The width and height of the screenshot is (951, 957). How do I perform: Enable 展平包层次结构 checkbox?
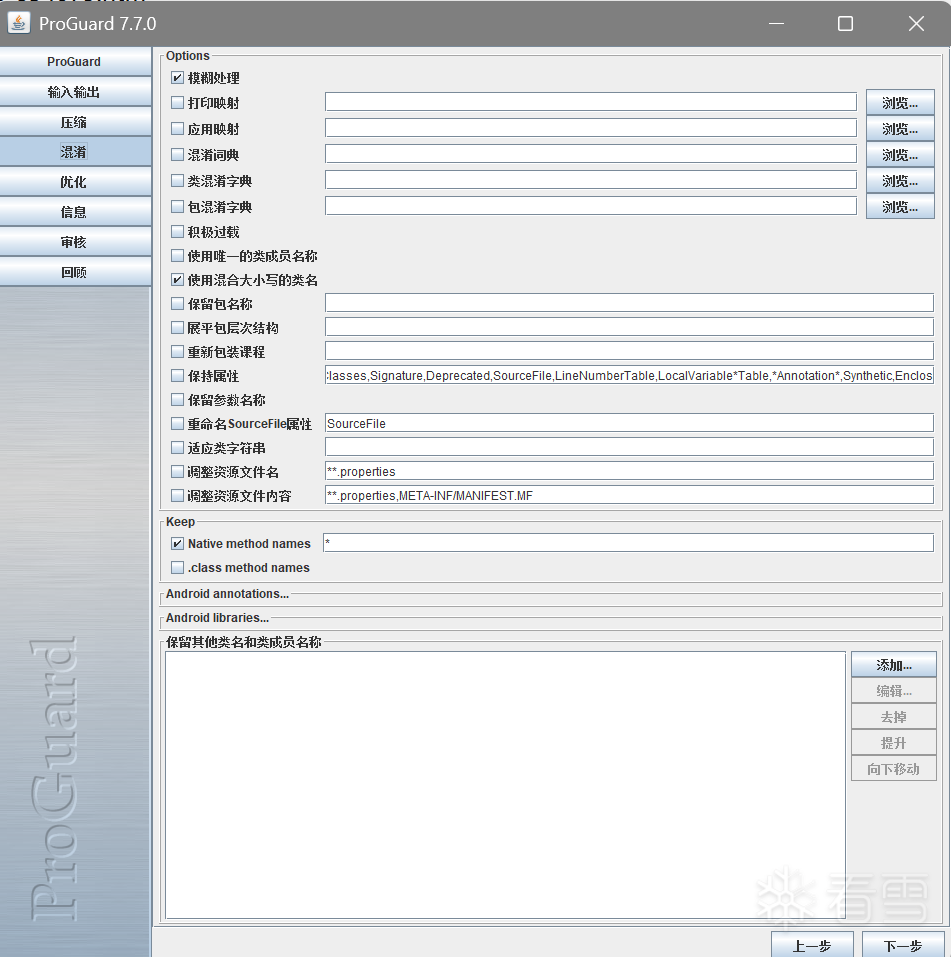[178, 328]
